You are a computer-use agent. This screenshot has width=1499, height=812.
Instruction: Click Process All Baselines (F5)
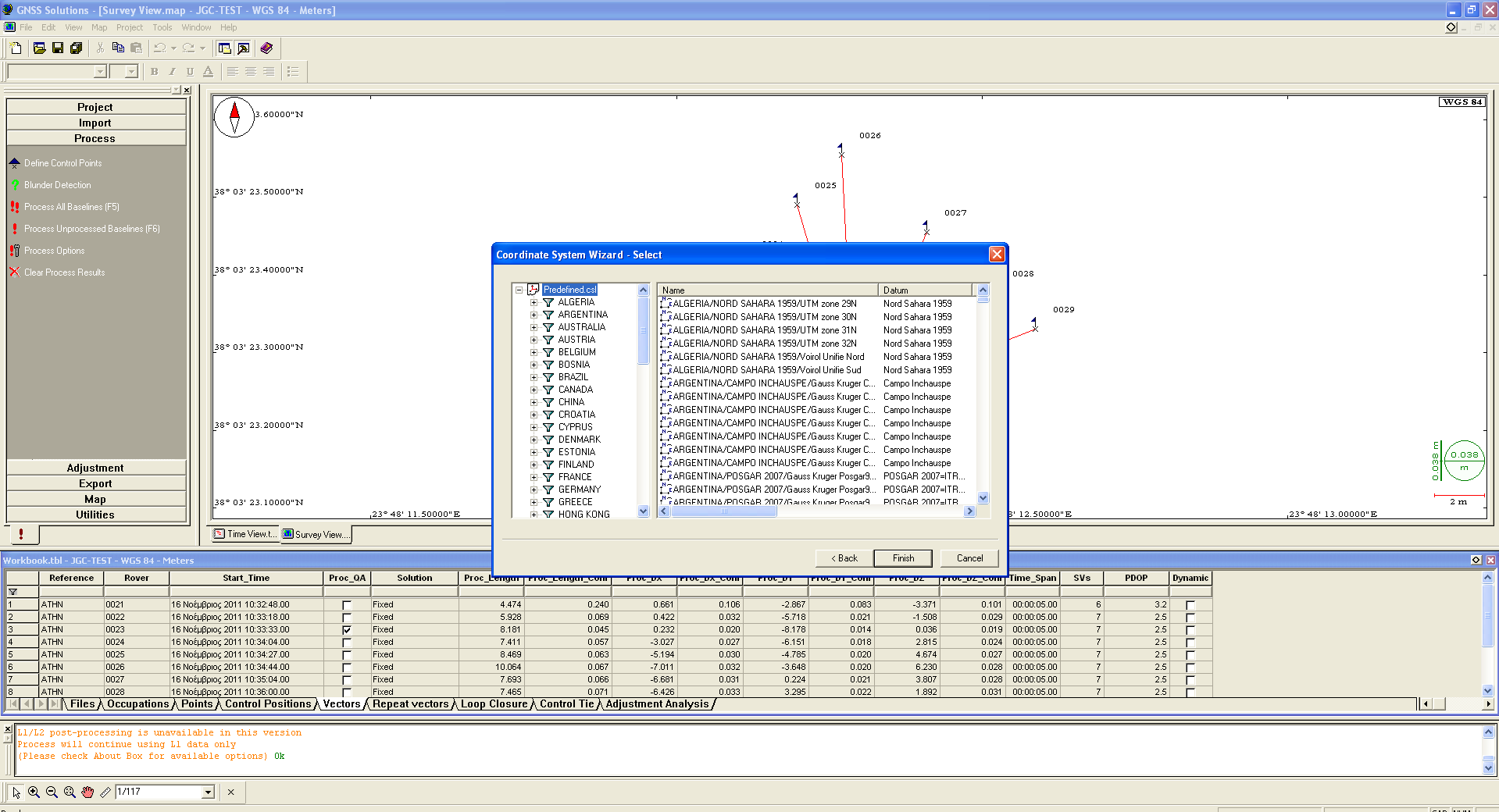pyautogui.click(x=71, y=207)
